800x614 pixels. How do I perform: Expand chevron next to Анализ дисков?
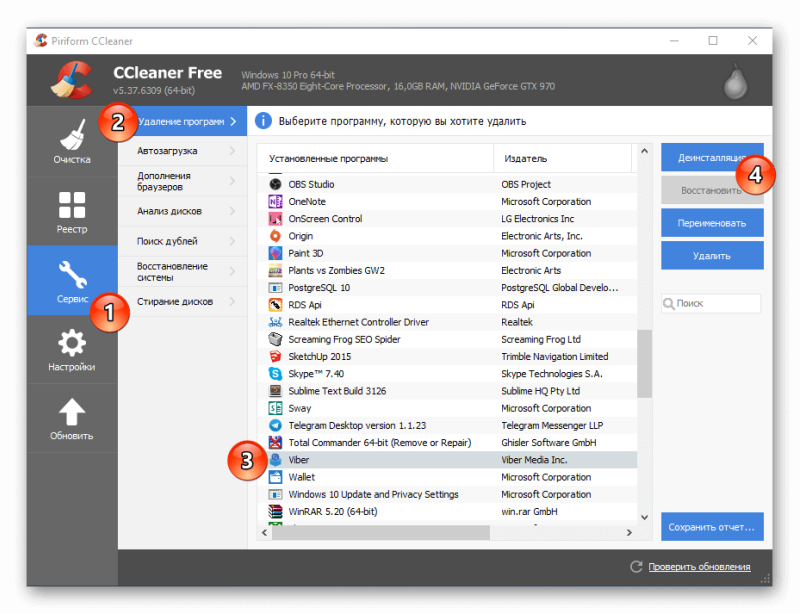(x=233, y=211)
